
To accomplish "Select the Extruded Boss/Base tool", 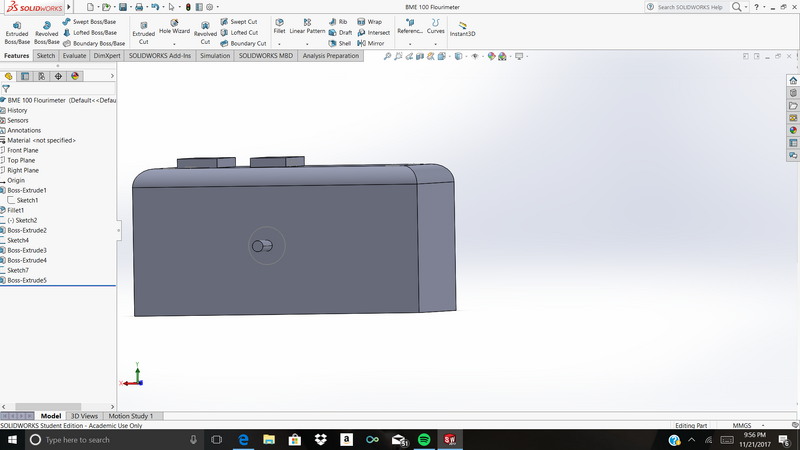I will pyautogui.click(x=17, y=30).
